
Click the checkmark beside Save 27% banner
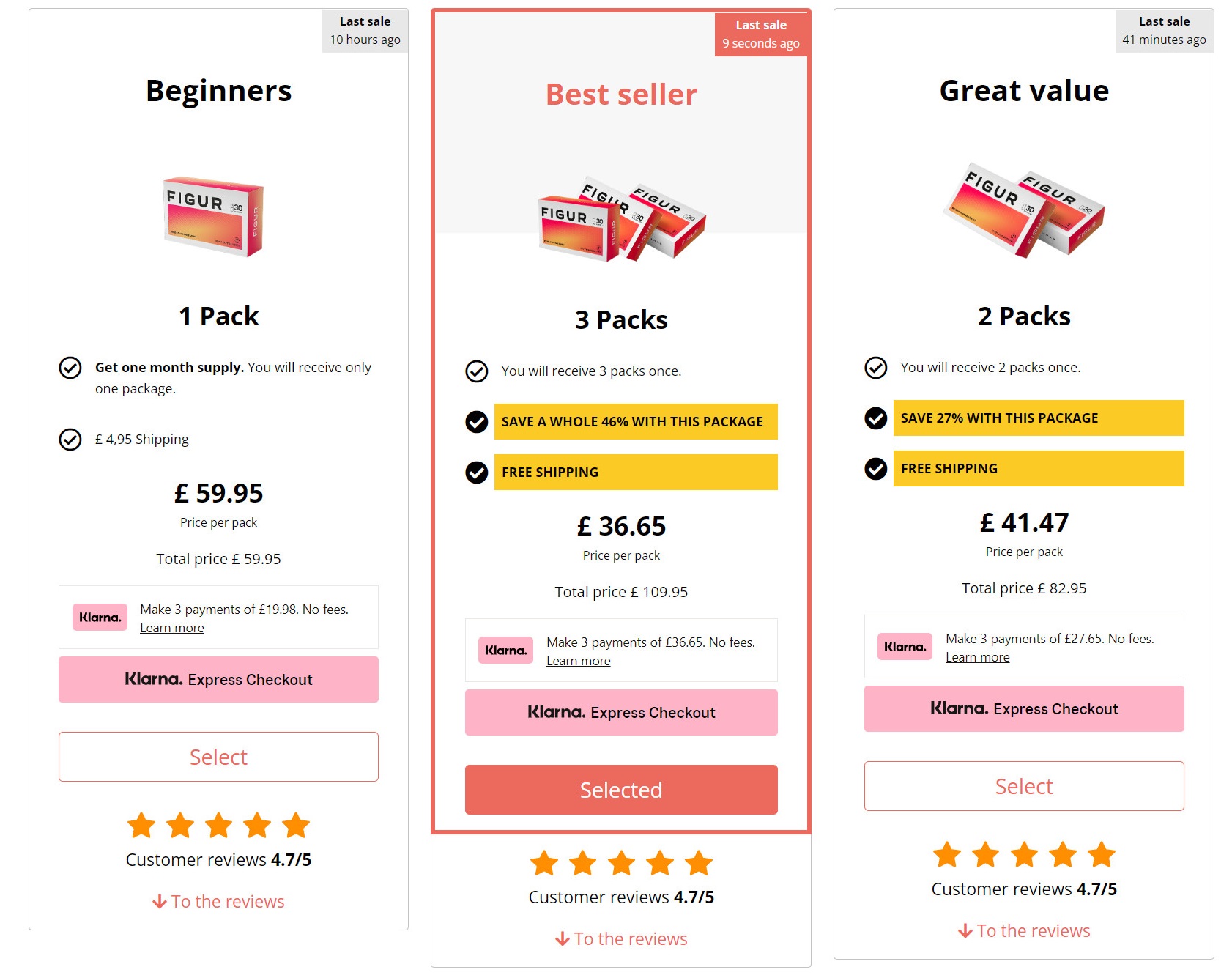pyautogui.click(x=876, y=418)
